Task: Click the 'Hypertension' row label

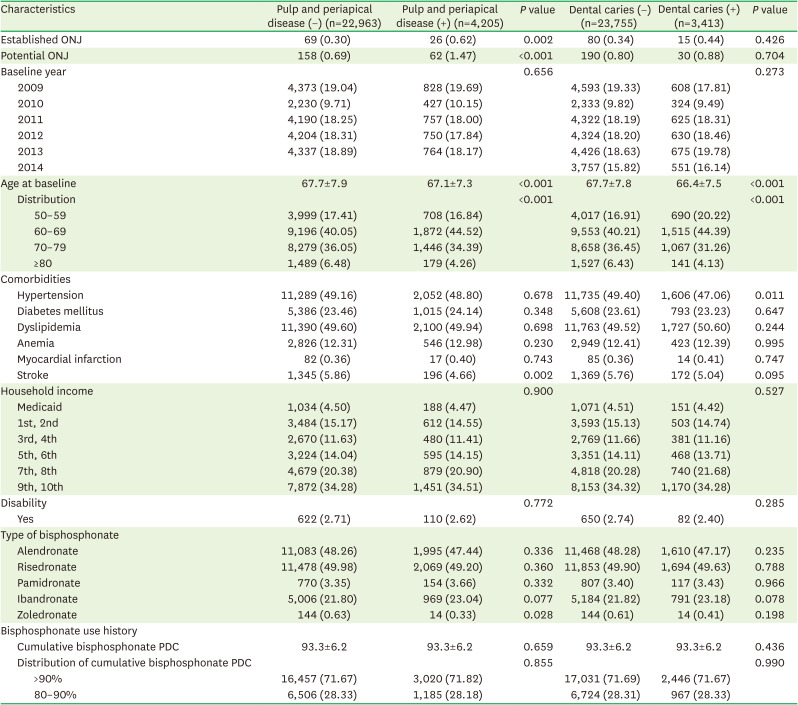Action: pos(50,295)
